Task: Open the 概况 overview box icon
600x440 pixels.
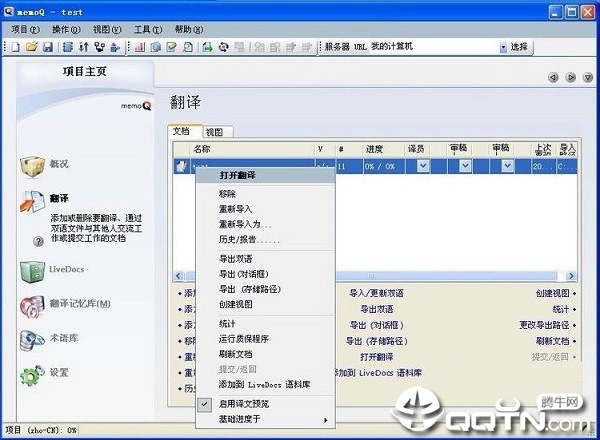Action: pyautogui.click(x=32, y=166)
